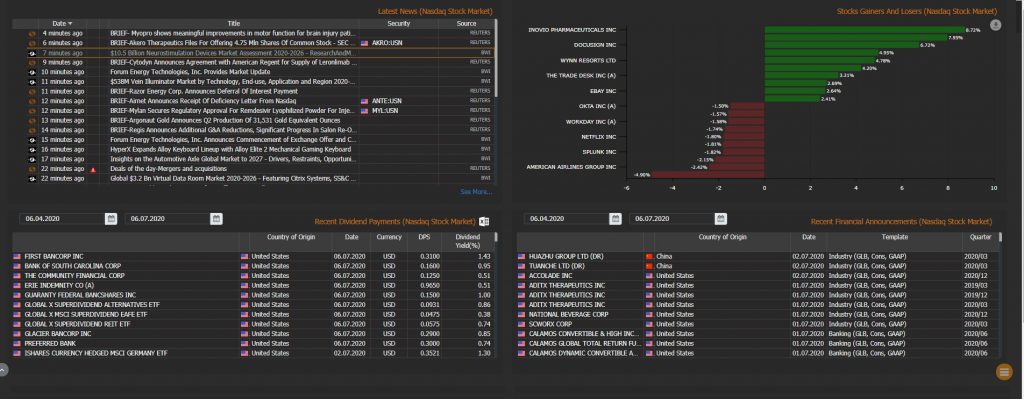Click See More under Latest News
The height and width of the screenshot is (399, 1024).
[x=476, y=192]
